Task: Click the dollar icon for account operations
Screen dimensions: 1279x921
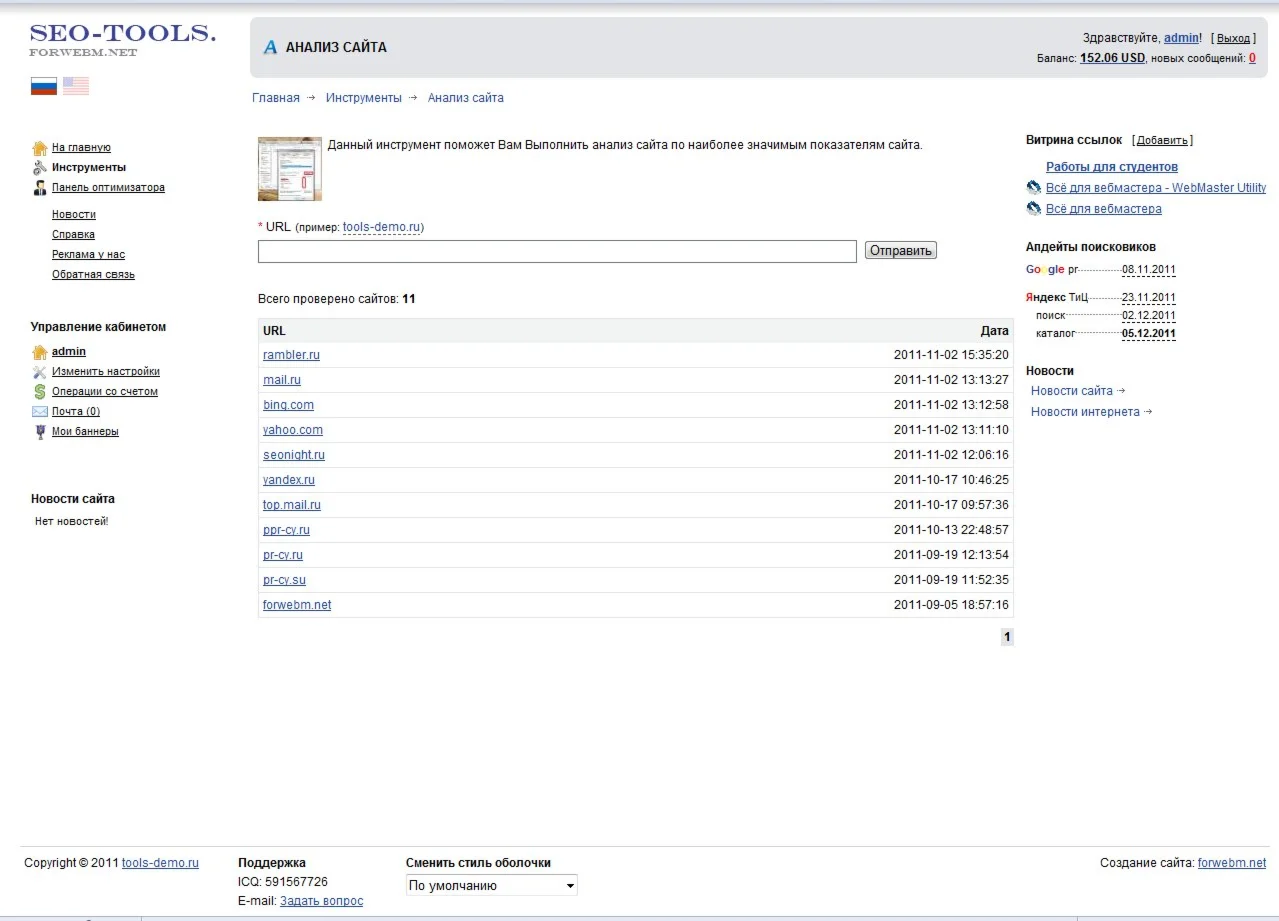Action: pyautogui.click(x=40, y=392)
